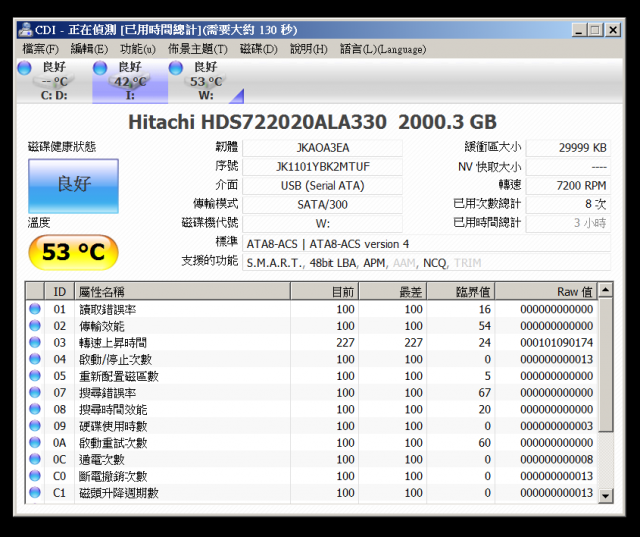Image resolution: width=640 pixels, height=537 pixels.
Task: Click raw value 000000000008 in row 0C
Action: (x=556, y=459)
